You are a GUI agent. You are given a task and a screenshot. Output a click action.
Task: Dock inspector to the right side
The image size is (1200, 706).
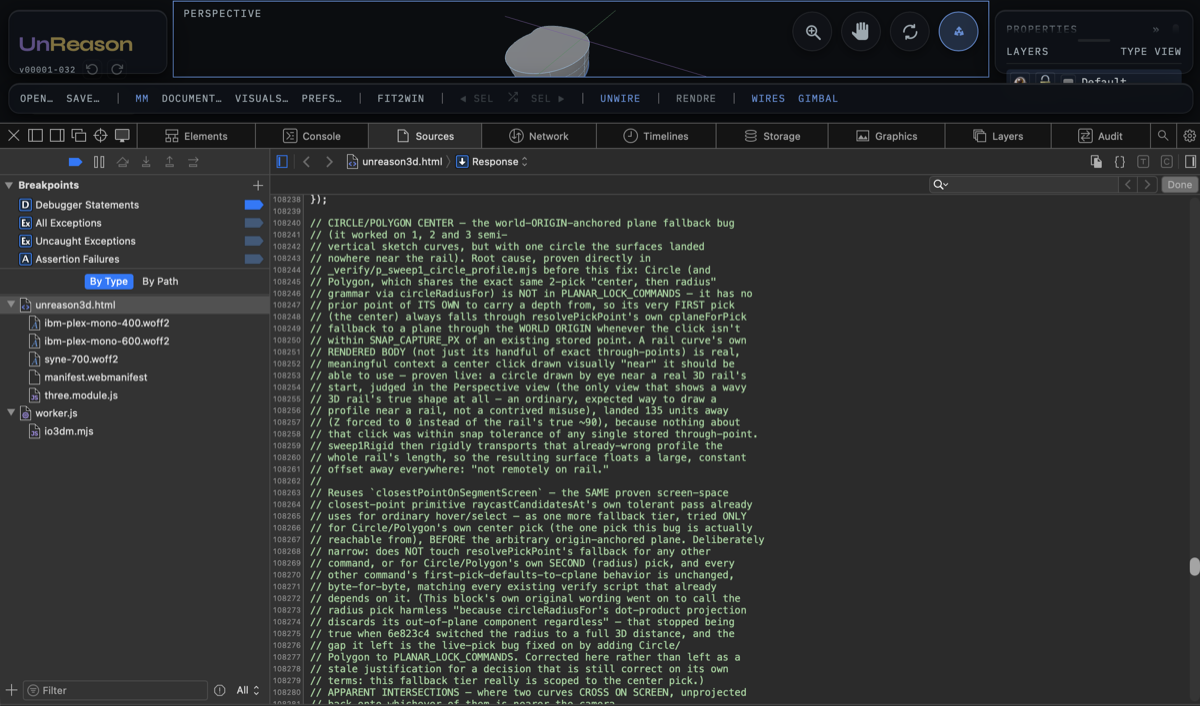[57, 135]
